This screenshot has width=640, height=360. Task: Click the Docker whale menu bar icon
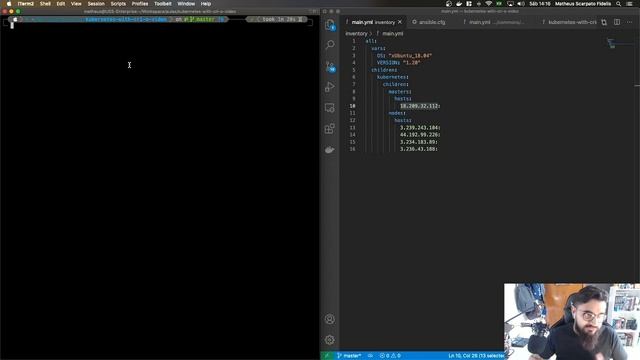(x=459, y=4)
